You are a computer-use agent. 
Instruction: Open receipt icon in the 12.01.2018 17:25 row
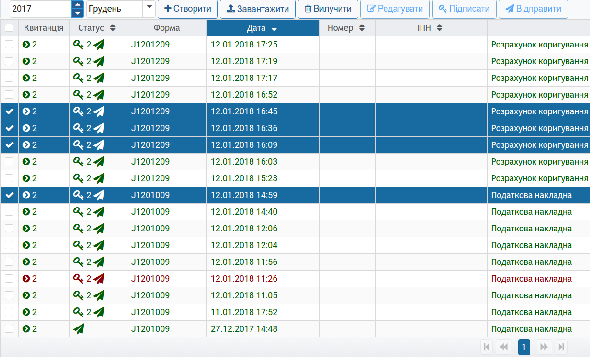(26, 44)
